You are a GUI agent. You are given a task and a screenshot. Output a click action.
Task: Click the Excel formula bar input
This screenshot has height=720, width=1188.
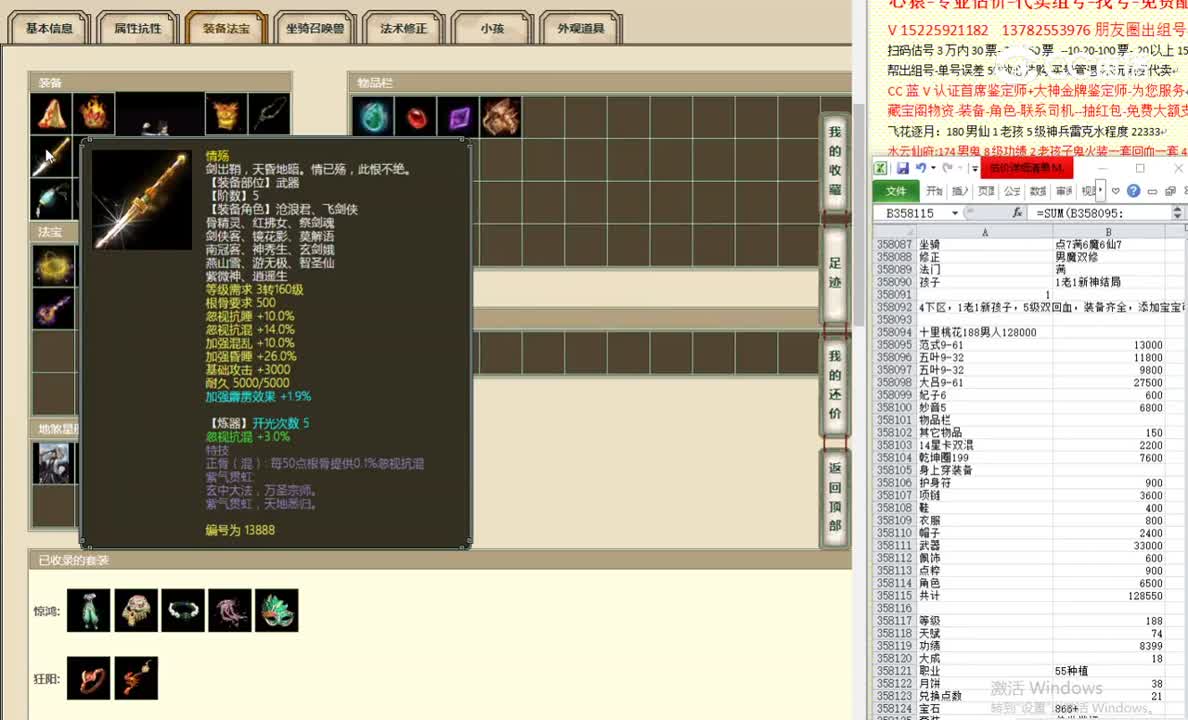pyautogui.click(x=1100, y=213)
